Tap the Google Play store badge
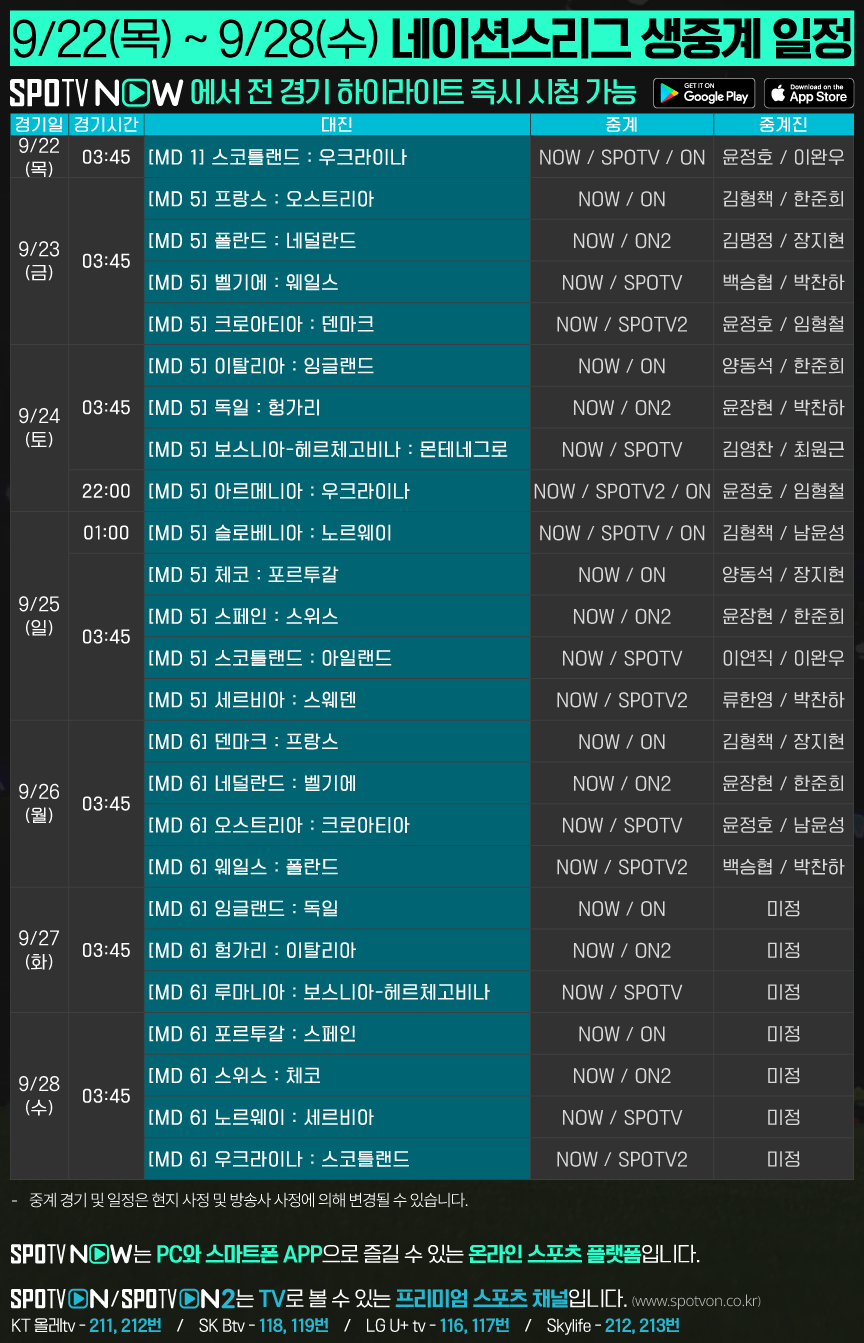 pos(704,93)
